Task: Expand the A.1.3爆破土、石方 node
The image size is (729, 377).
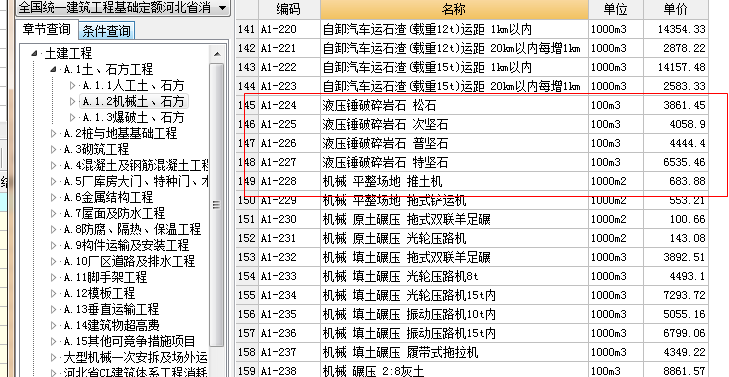Action: (72, 117)
